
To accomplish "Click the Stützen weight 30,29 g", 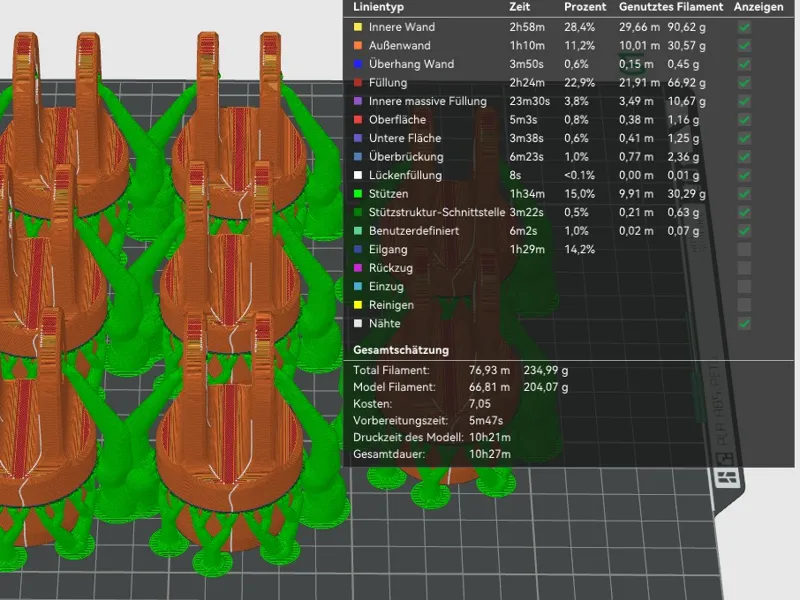I will point(686,194).
